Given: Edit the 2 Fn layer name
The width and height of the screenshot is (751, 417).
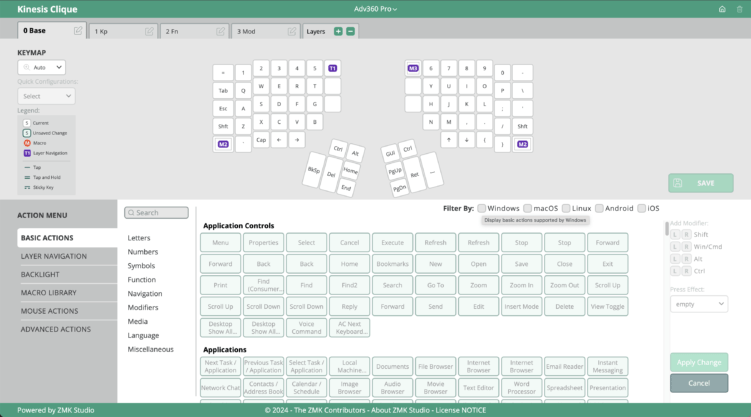Looking at the screenshot, I should [x=220, y=31].
